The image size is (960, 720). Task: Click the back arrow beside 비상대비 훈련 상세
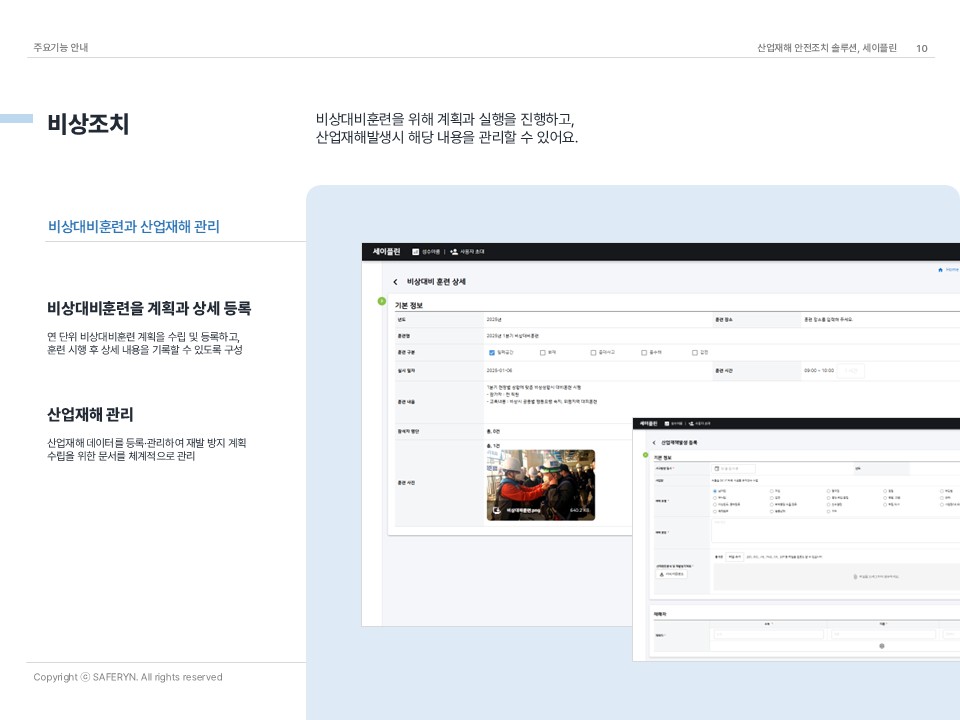coord(395,283)
